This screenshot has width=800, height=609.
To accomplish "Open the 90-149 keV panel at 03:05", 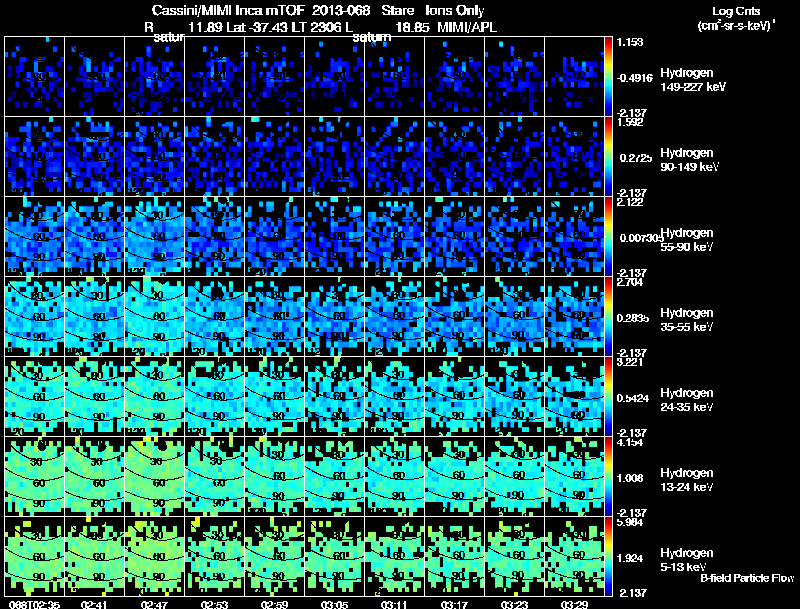I will 334,157.
